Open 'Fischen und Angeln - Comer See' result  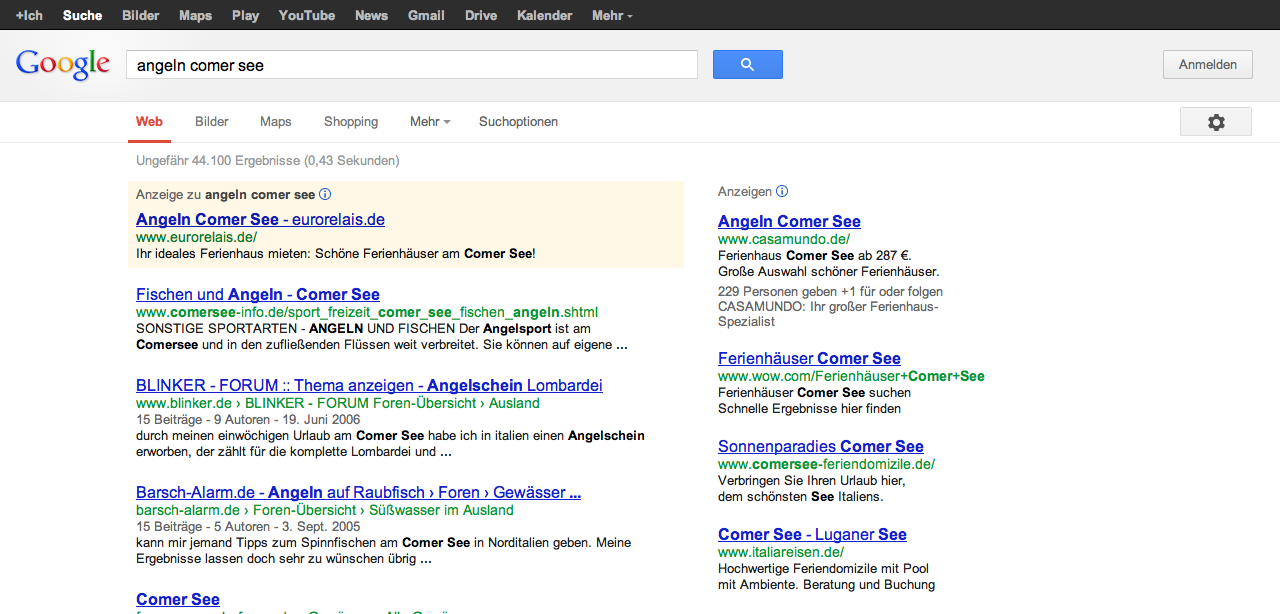[x=258, y=294]
